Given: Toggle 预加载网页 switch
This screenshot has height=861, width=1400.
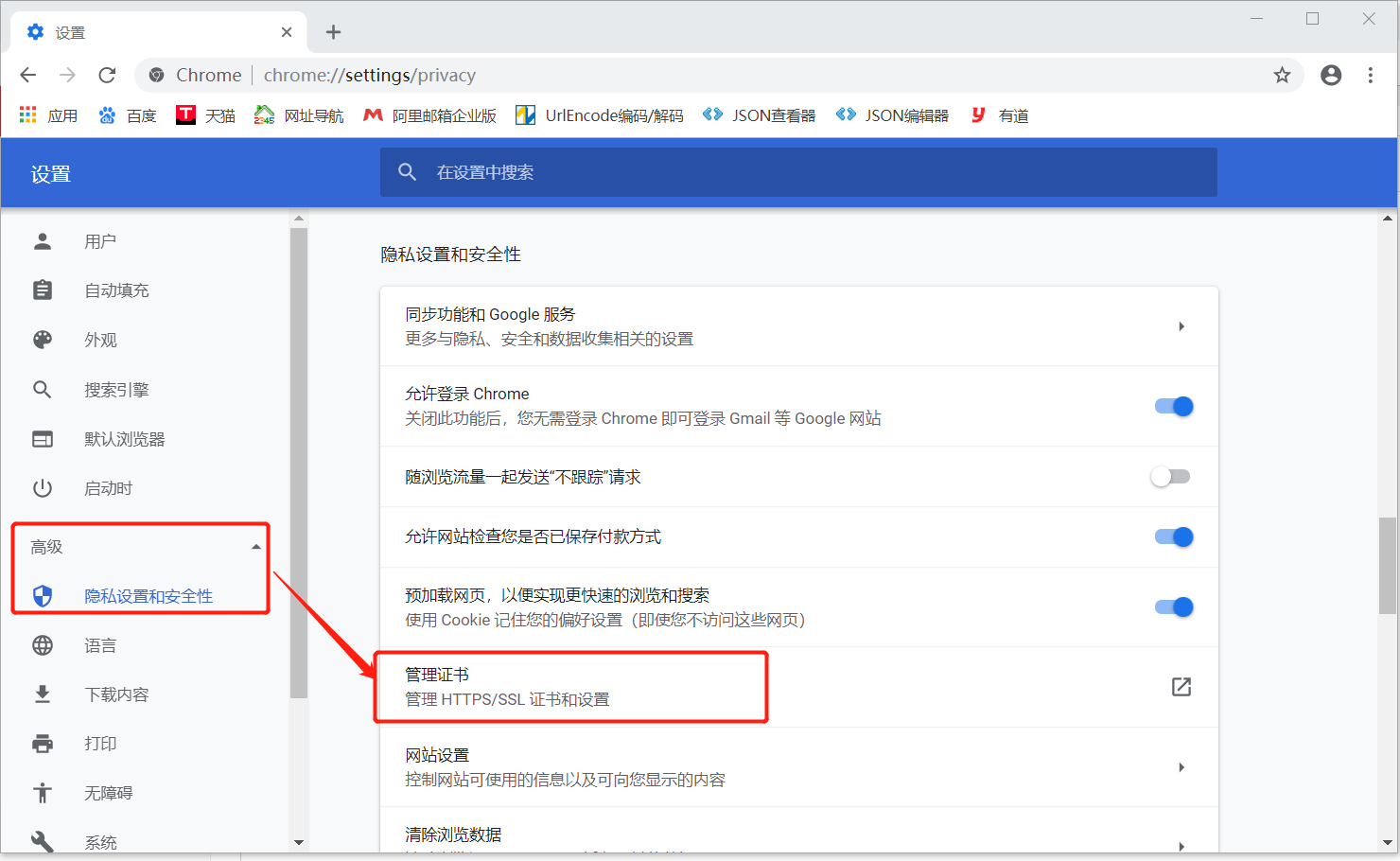Looking at the screenshot, I should pos(1174,606).
